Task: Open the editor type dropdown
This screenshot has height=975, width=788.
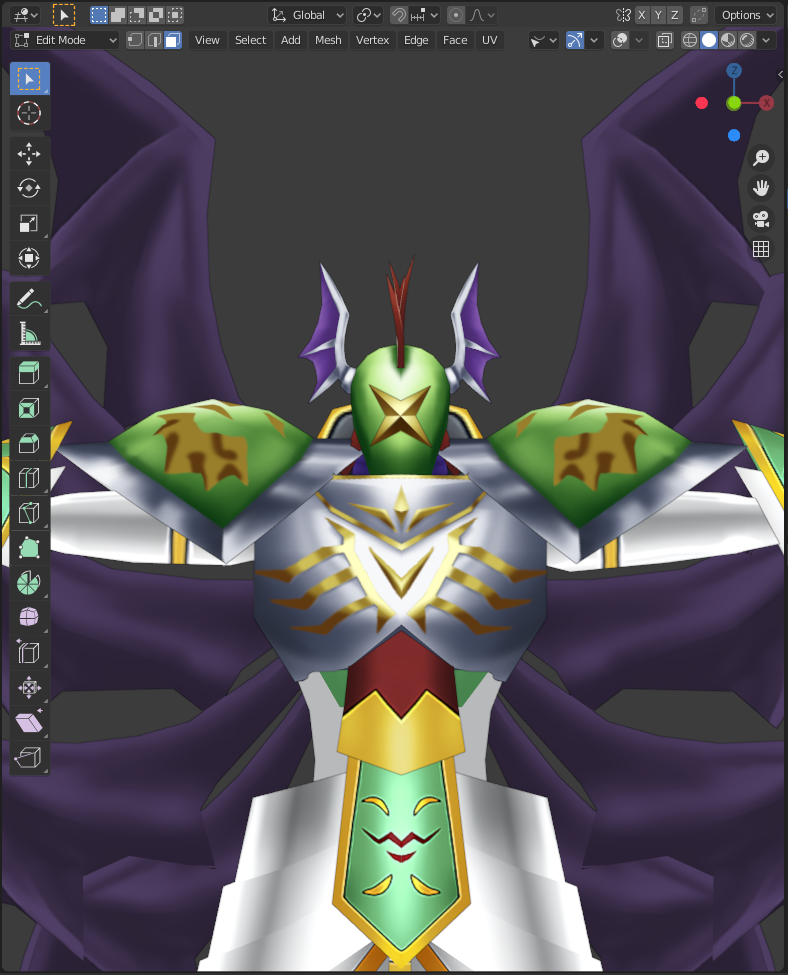Action: pyautogui.click(x=25, y=15)
